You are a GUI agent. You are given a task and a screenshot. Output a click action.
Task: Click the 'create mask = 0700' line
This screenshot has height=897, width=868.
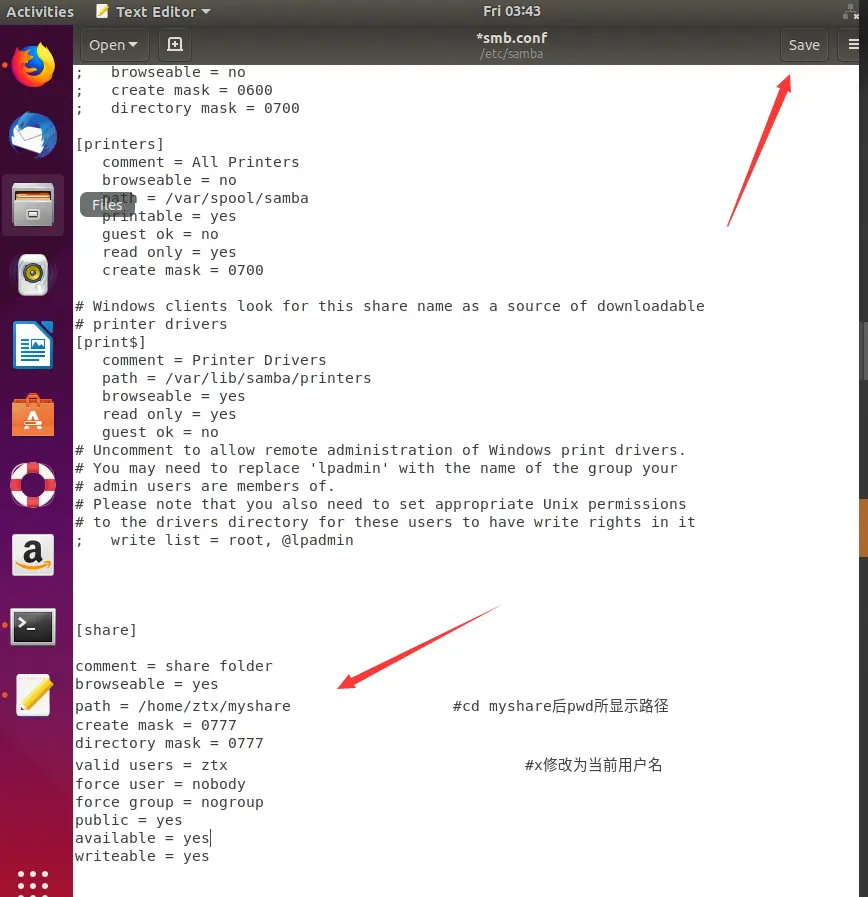point(183,270)
